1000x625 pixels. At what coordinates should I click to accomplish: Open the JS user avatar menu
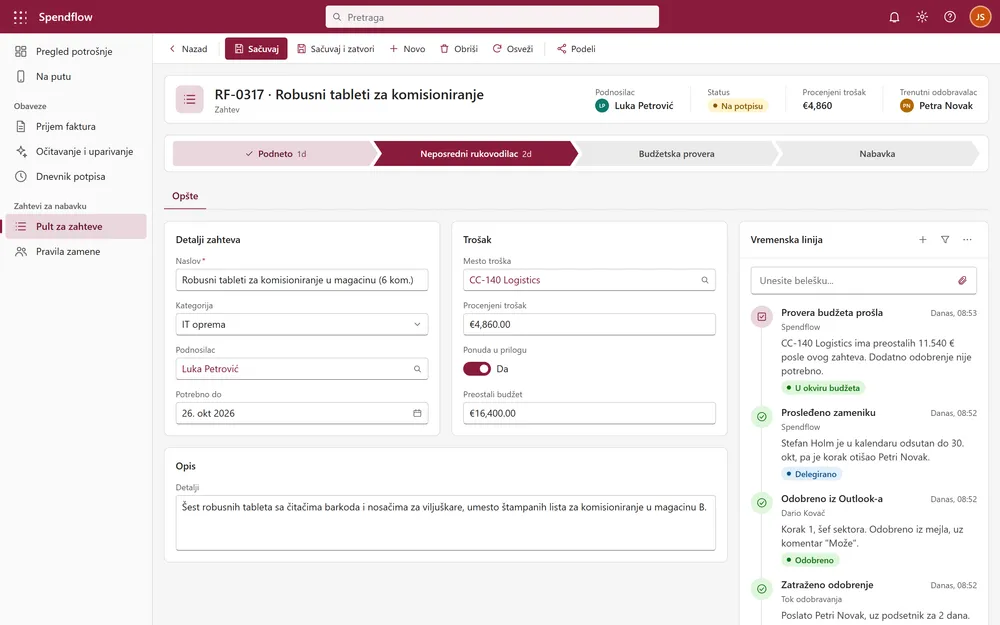[980, 17]
